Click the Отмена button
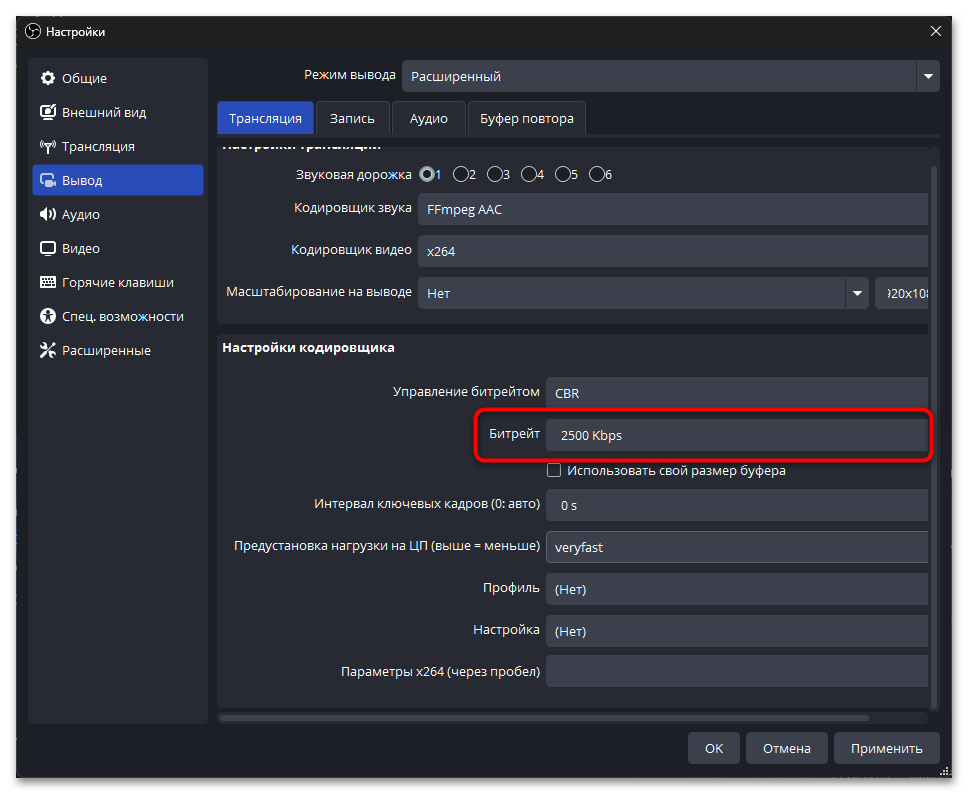The height and width of the screenshot is (794, 968). (x=786, y=748)
